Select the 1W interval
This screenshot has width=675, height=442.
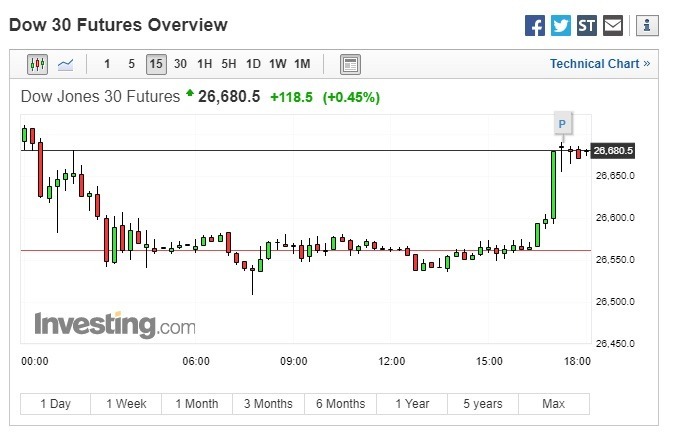point(278,64)
